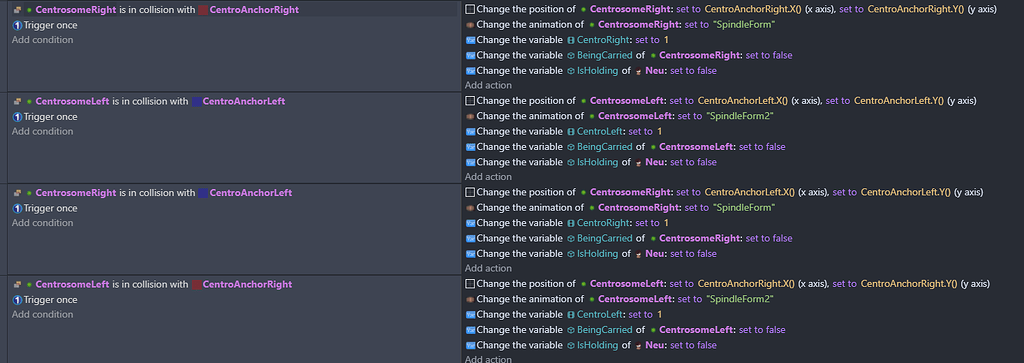Click position icon of CentrosomeRight to CentroAnchorRight.X() action
Viewport: 1024px width, 363px height.
point(470,9)
